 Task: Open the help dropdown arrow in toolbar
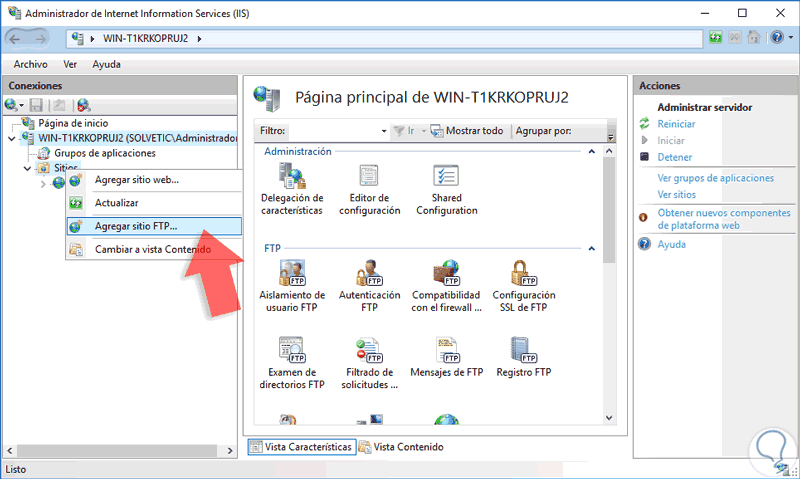pos(790,37)
